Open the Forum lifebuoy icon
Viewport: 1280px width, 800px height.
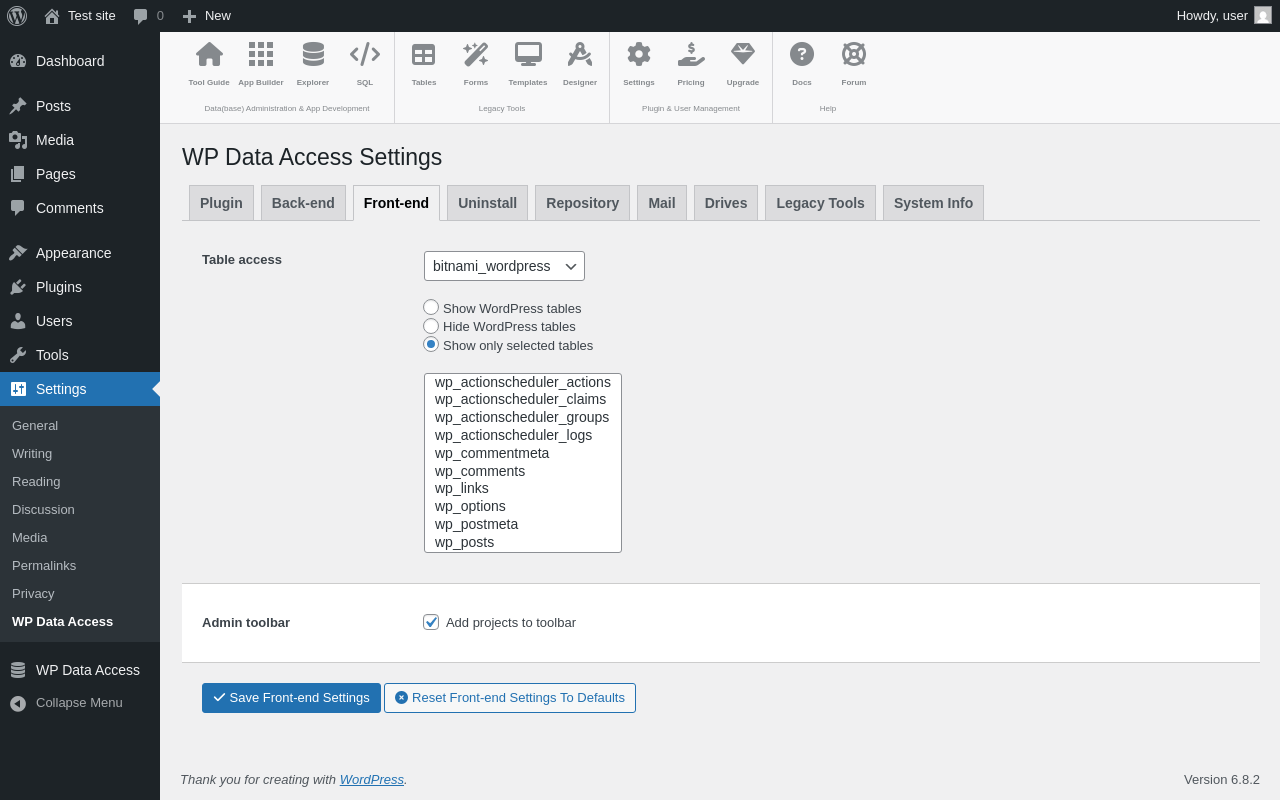tap(854, 54)
